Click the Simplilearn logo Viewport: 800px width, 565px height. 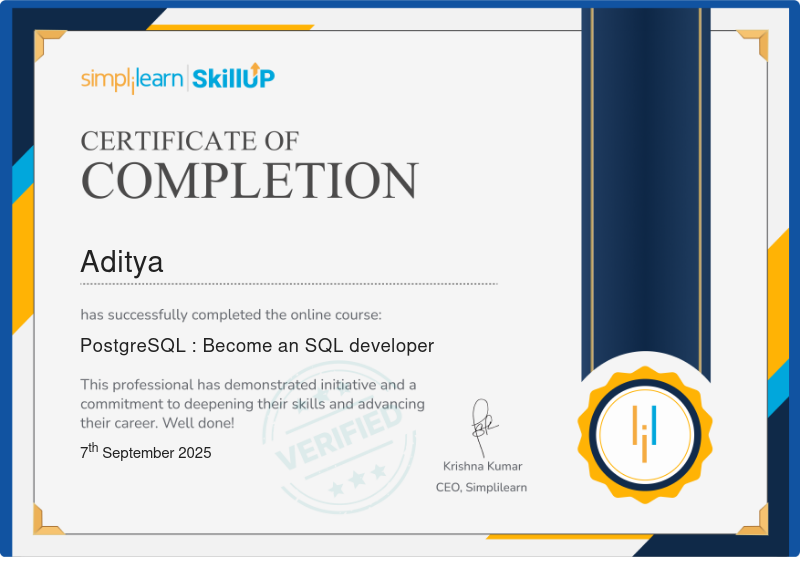(x=131, y=79)
